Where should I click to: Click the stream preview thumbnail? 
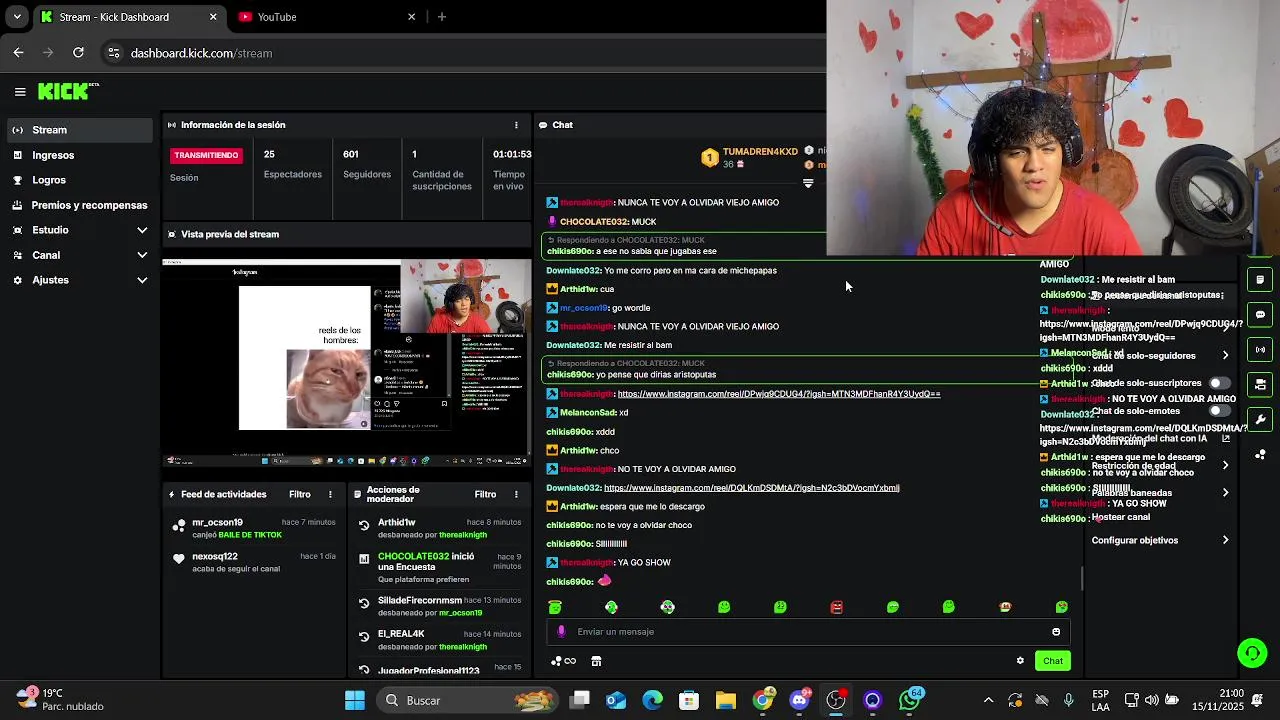pos(347,362)
